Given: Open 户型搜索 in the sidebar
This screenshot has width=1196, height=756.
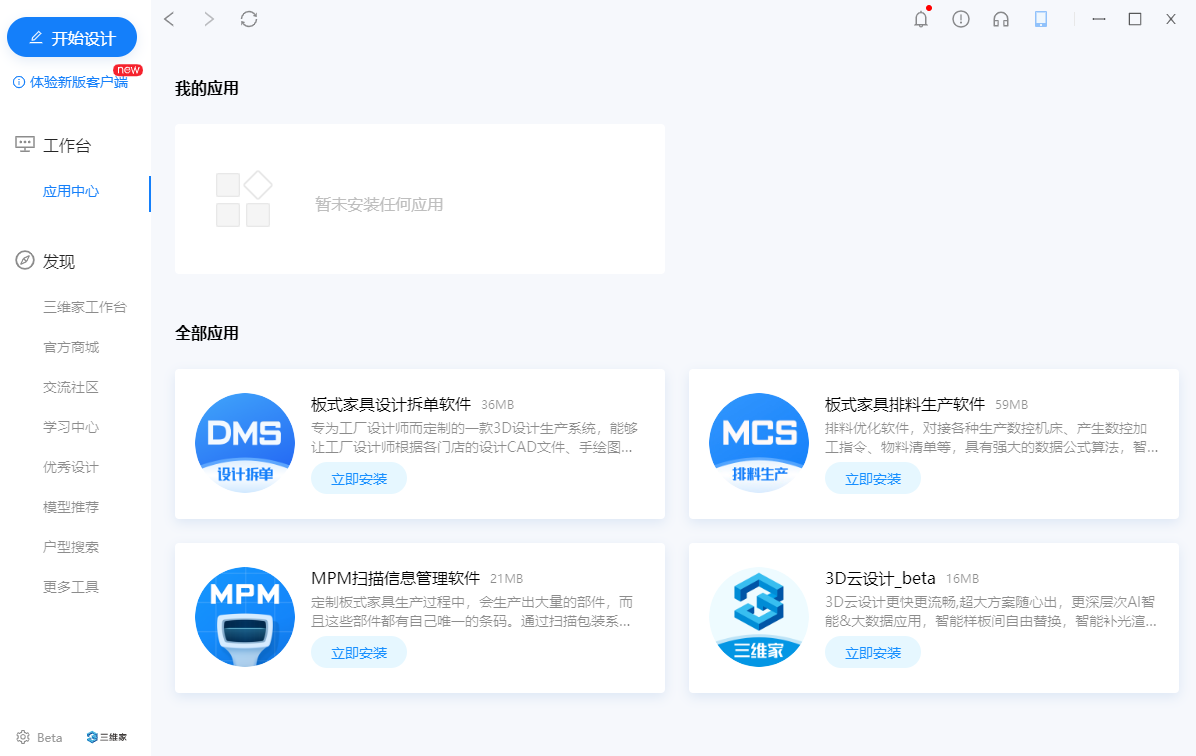Looking at the screenshot, I should pyautogui.click(x=71, y=547).
